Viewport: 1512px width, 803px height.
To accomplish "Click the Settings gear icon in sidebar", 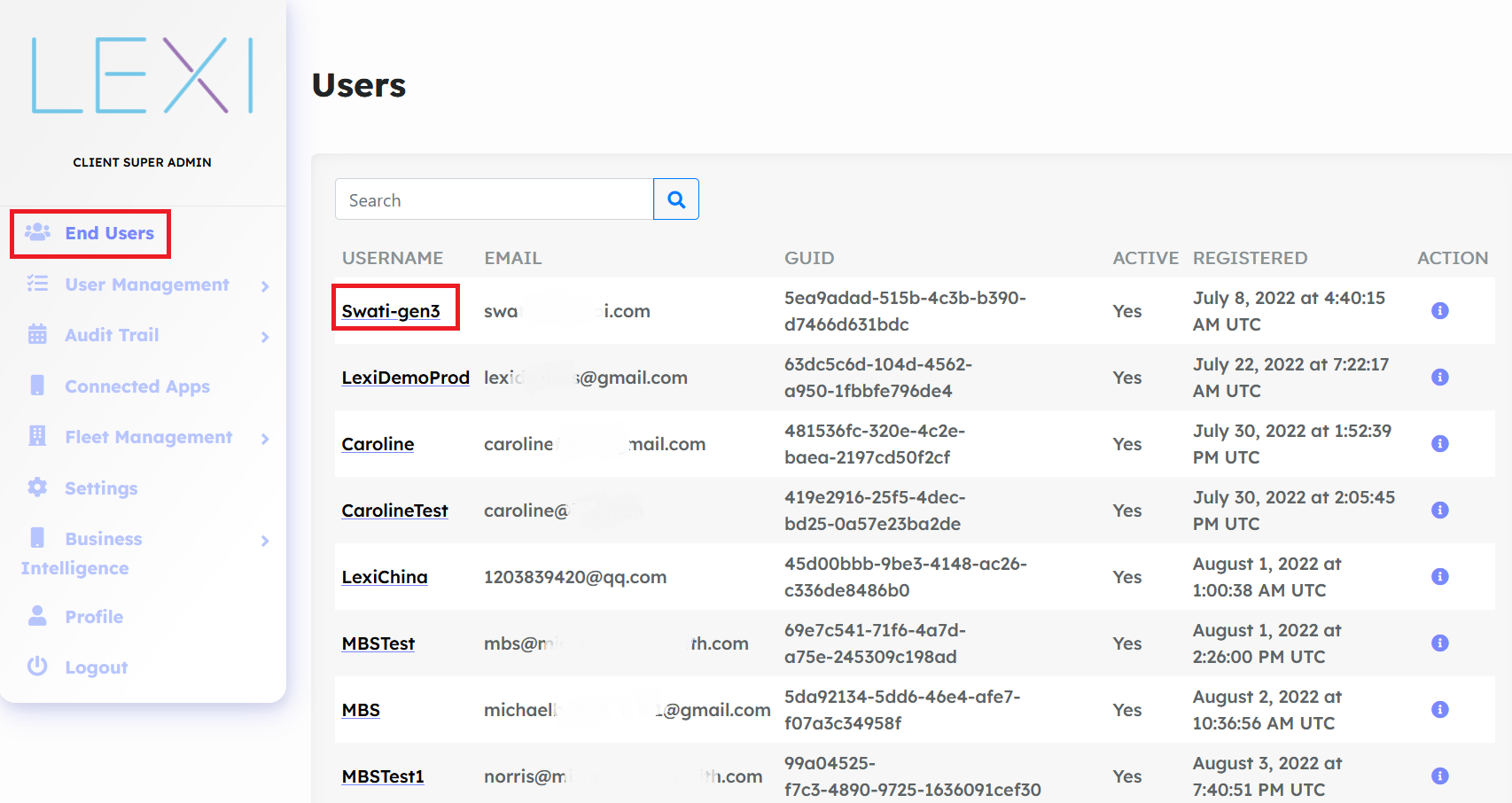I will pyautogui.click(x=37, y=487).
